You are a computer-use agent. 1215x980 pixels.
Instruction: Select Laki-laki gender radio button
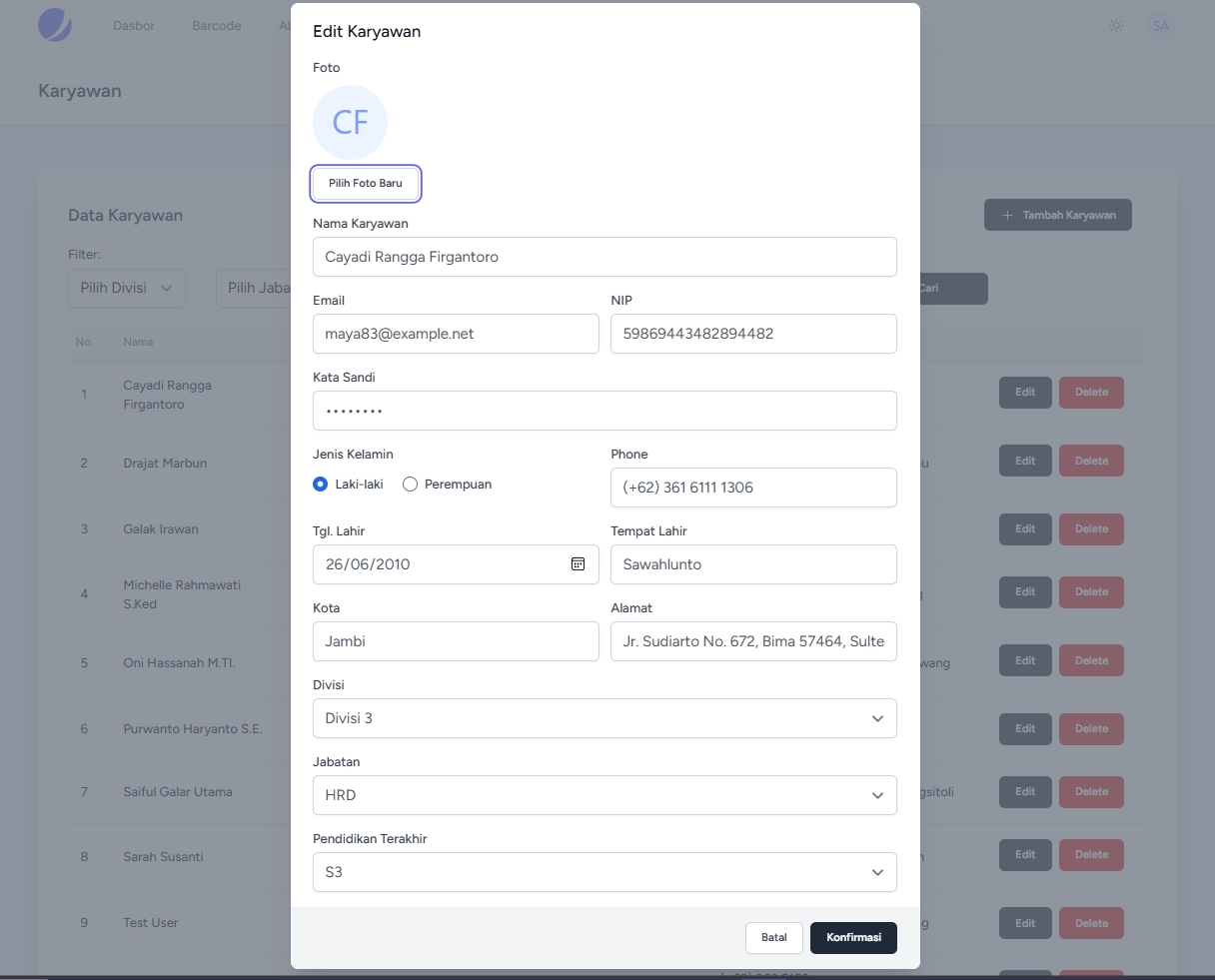pos(320,485)
